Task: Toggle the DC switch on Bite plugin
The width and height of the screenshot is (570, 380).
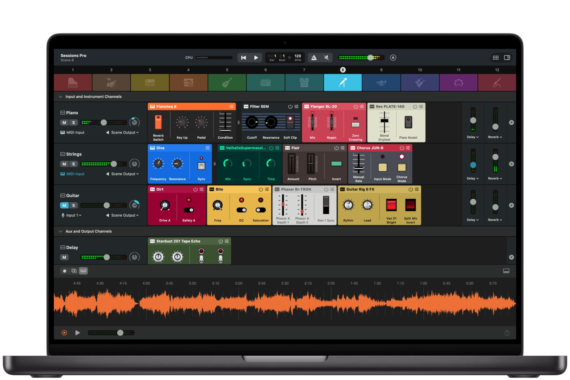Action: tap(241, 210)
